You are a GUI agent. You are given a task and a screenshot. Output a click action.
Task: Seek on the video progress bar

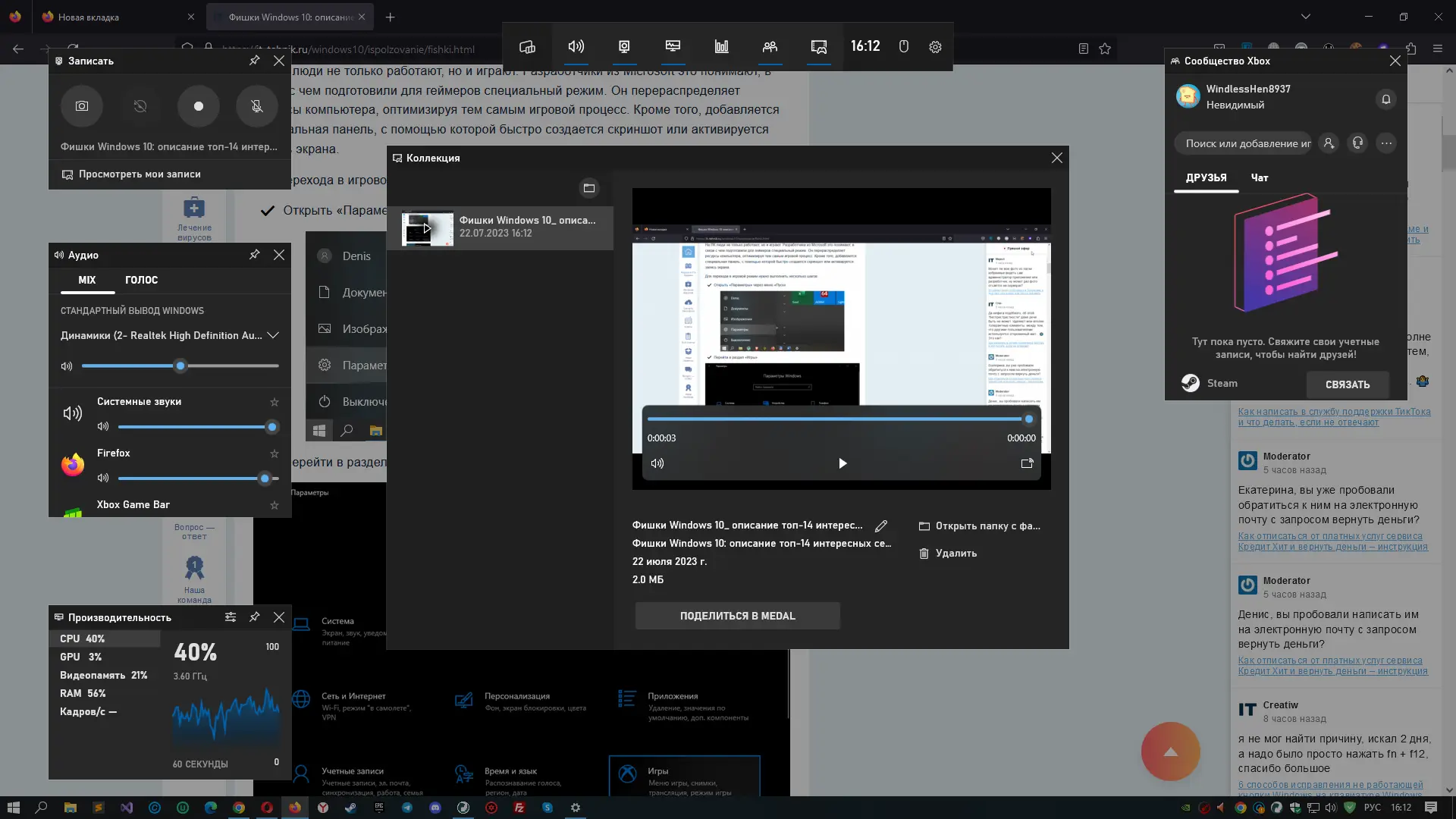pyautogui.click(x=840, y=419)
